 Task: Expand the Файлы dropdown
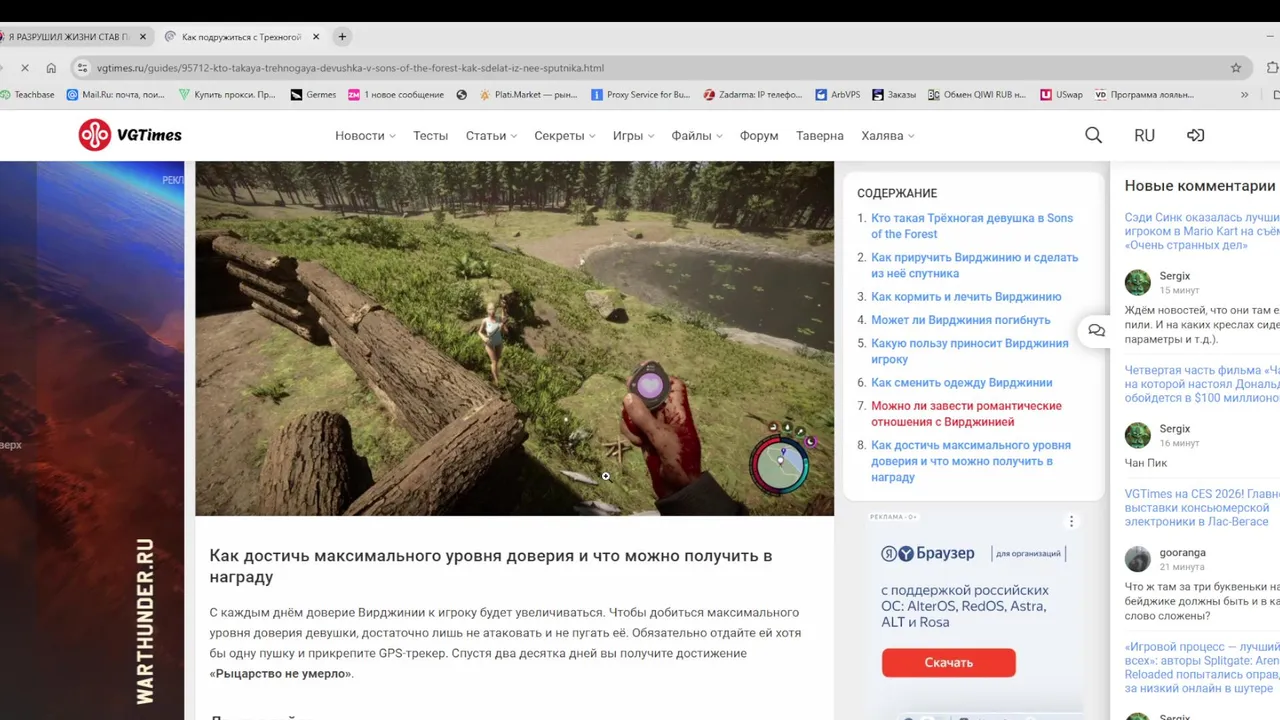696,135
